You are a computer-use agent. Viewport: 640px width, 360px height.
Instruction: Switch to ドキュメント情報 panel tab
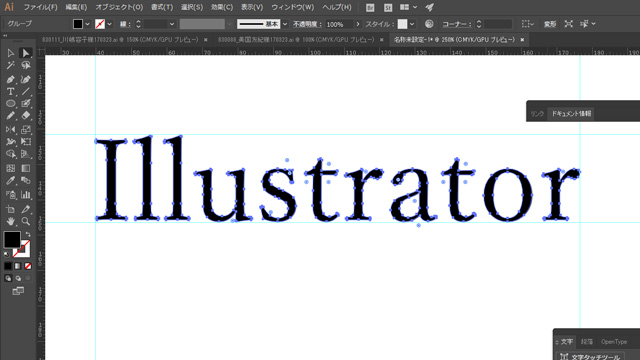click(x=571, y=113)
